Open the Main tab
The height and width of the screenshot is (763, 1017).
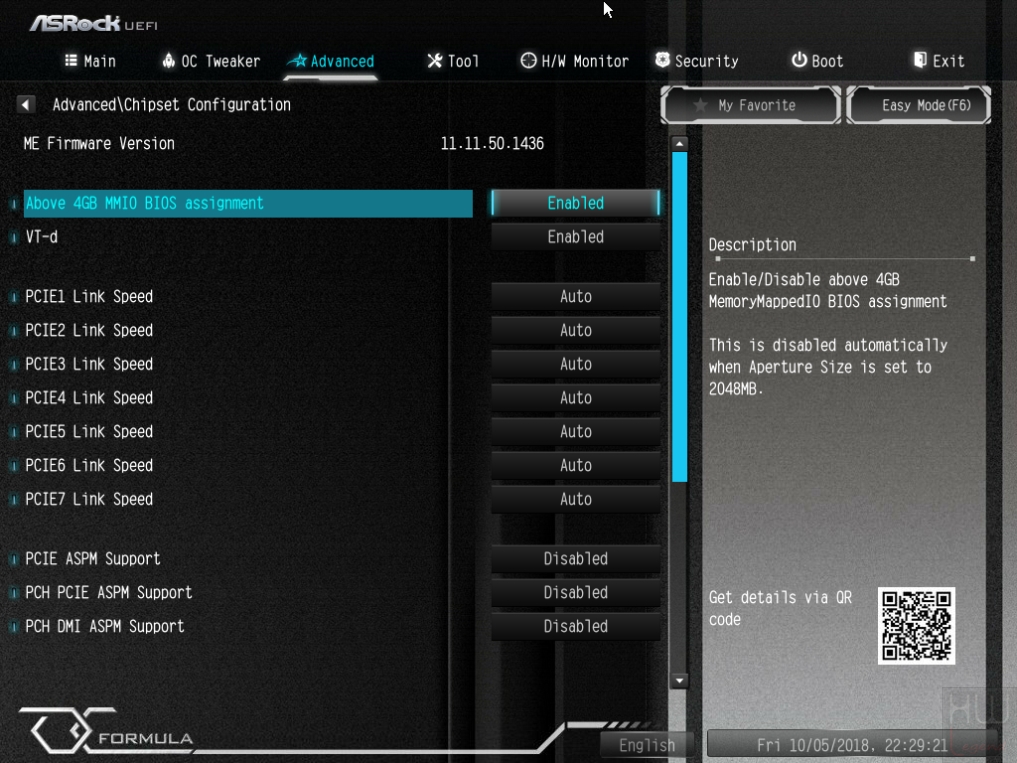[x=91, y=61]
